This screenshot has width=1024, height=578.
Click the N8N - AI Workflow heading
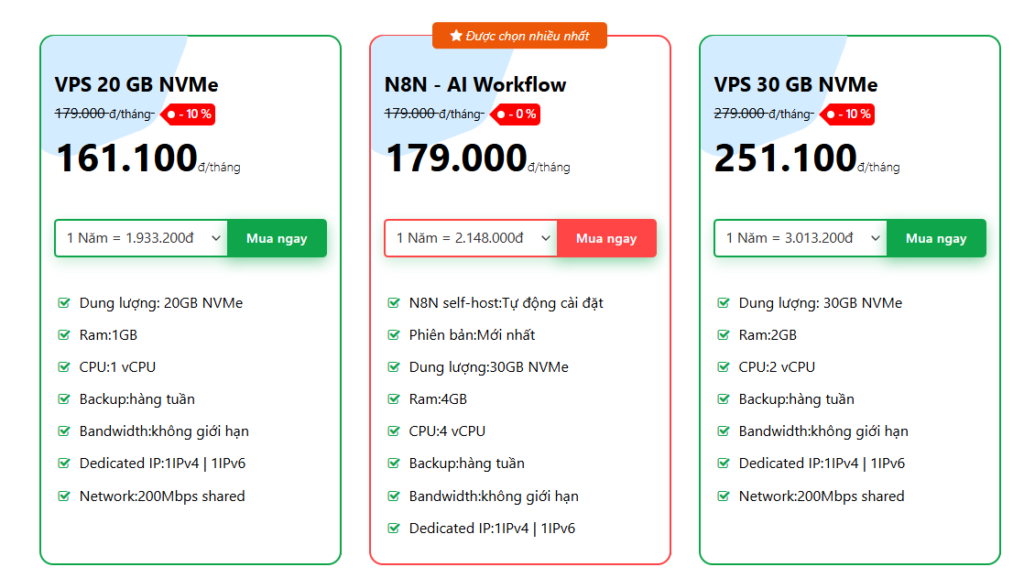tap(475, 84)
